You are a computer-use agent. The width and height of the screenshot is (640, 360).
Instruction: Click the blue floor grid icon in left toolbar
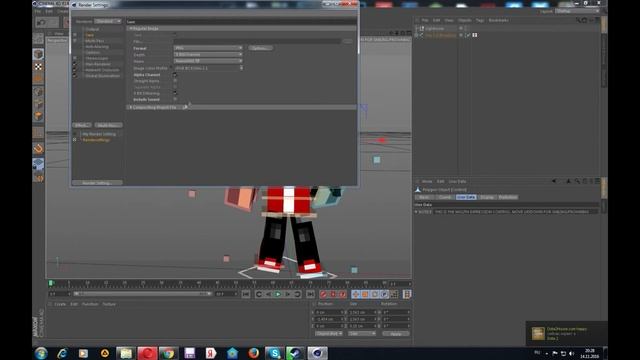click(x=38, y=164)
